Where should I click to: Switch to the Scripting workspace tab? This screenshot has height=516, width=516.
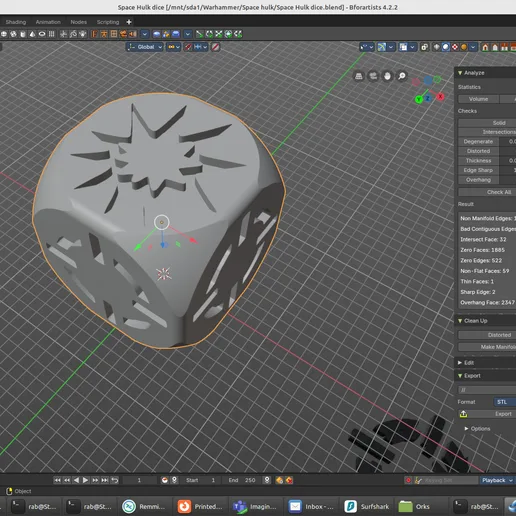108,22
